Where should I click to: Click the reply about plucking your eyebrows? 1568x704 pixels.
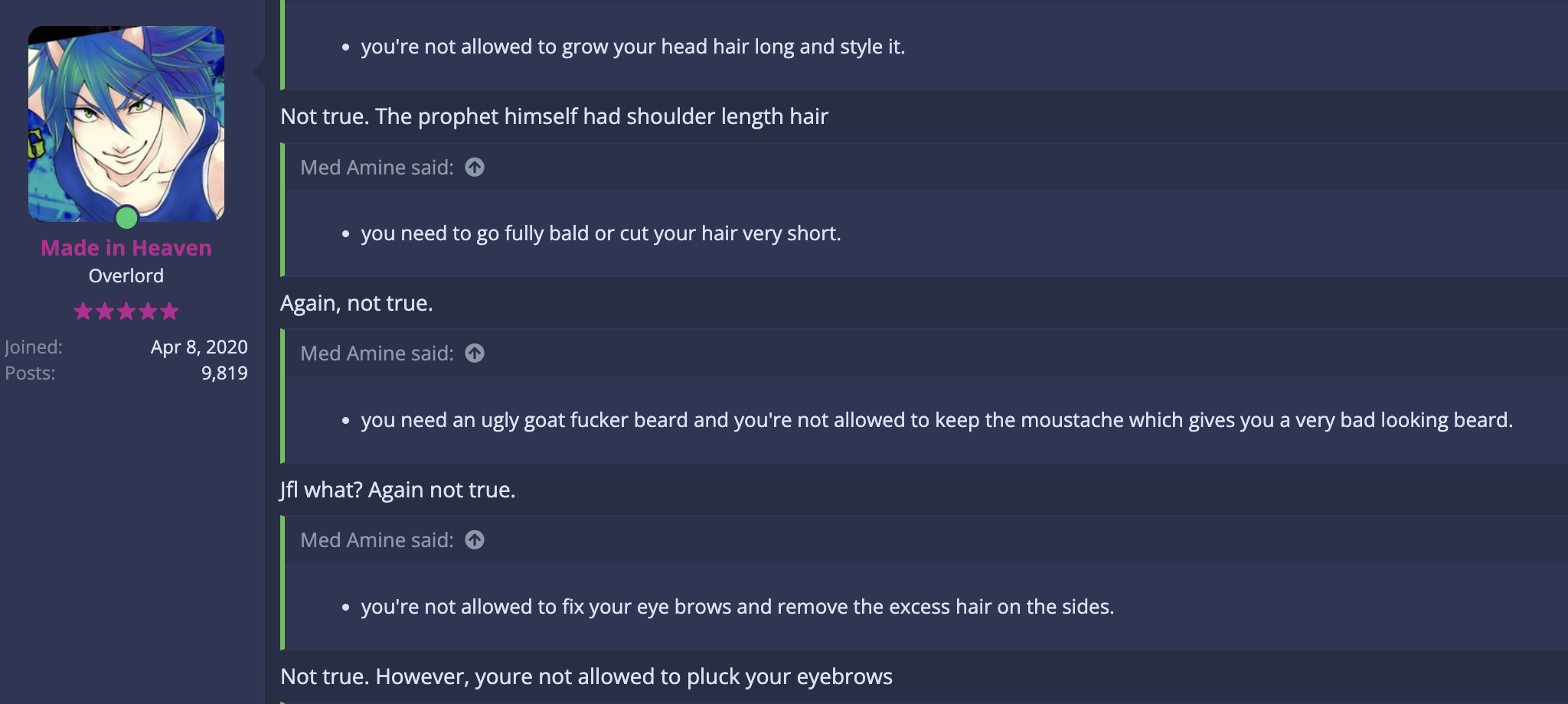pyautogui.click(x=586, y=676)
